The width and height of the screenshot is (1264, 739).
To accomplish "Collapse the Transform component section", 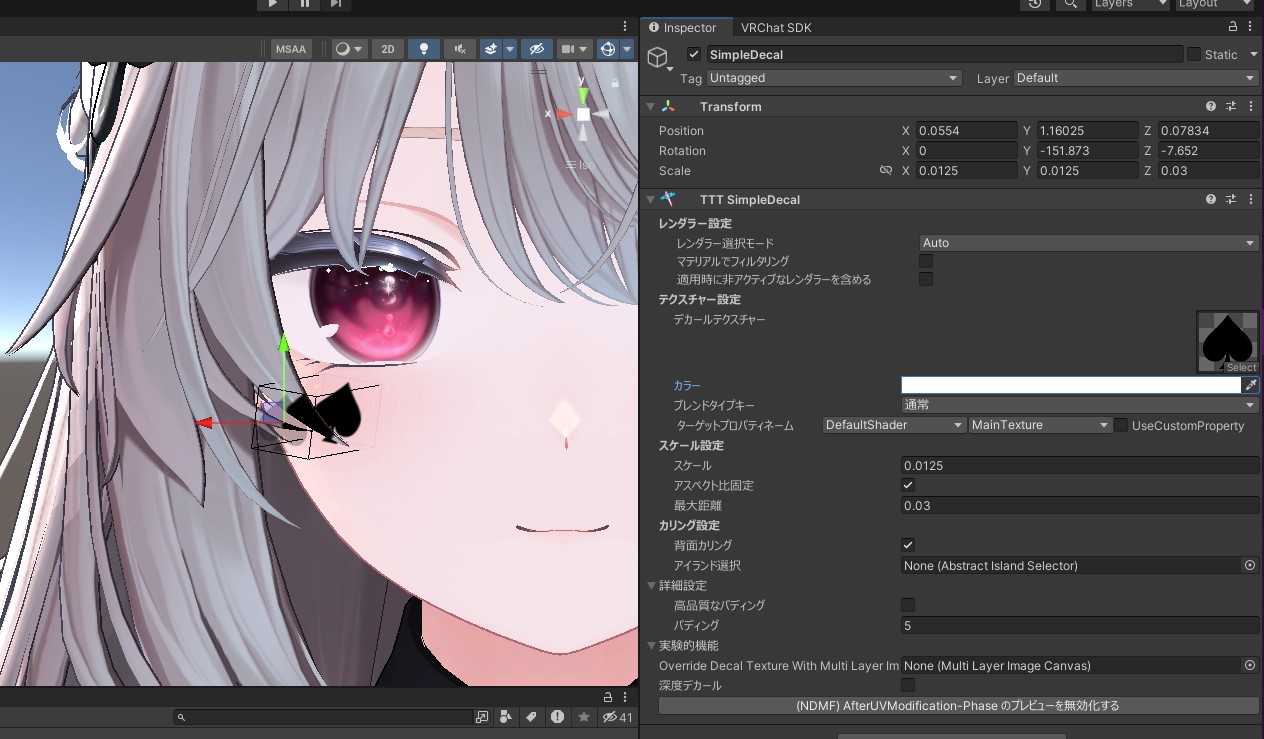I will [x=651, y=106].
